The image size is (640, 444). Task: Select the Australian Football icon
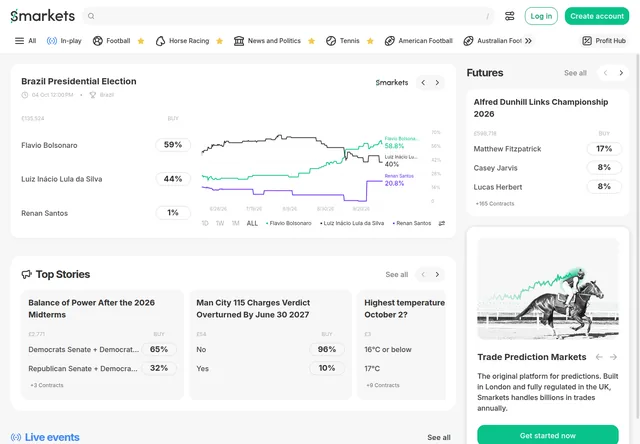(x=468, y=41)
